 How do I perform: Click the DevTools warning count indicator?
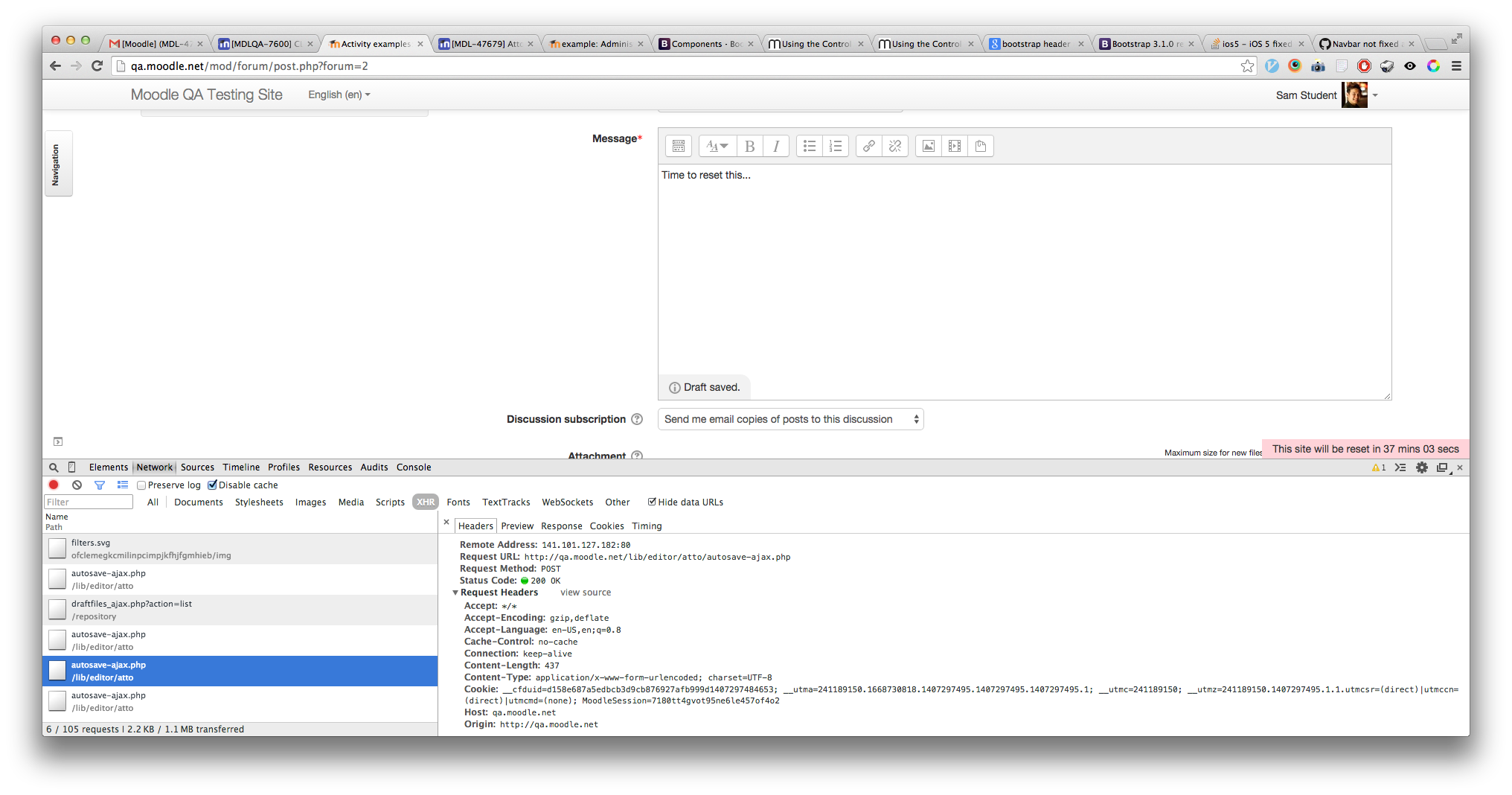(x=1379, y=467)
